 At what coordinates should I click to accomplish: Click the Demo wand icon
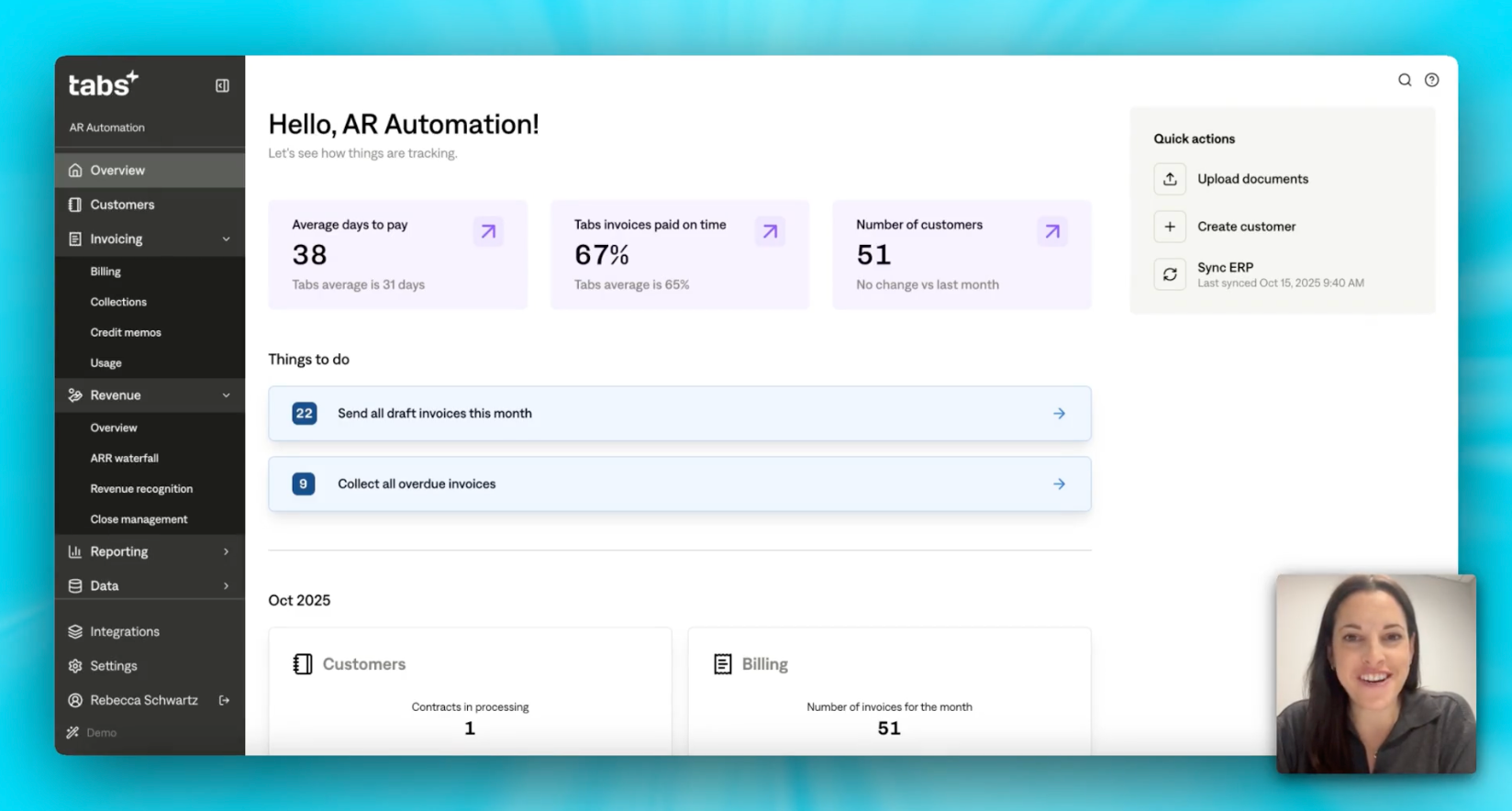click(72, 732)
